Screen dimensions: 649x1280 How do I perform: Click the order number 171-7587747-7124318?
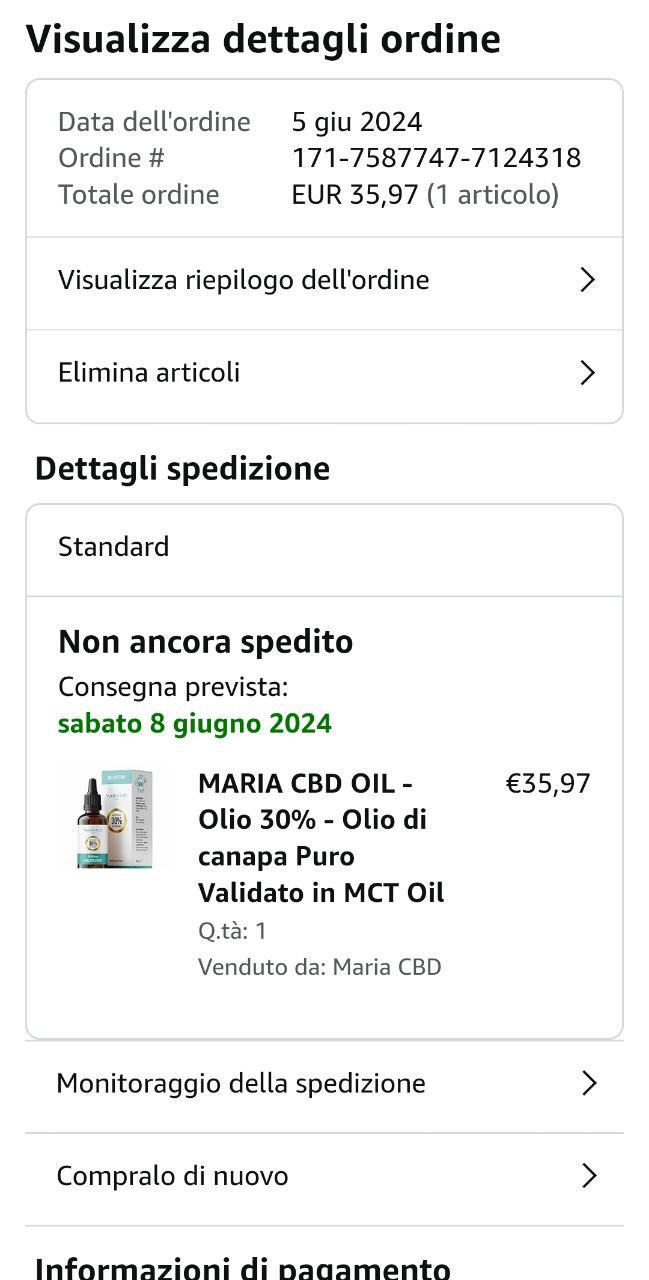[436, 158]
